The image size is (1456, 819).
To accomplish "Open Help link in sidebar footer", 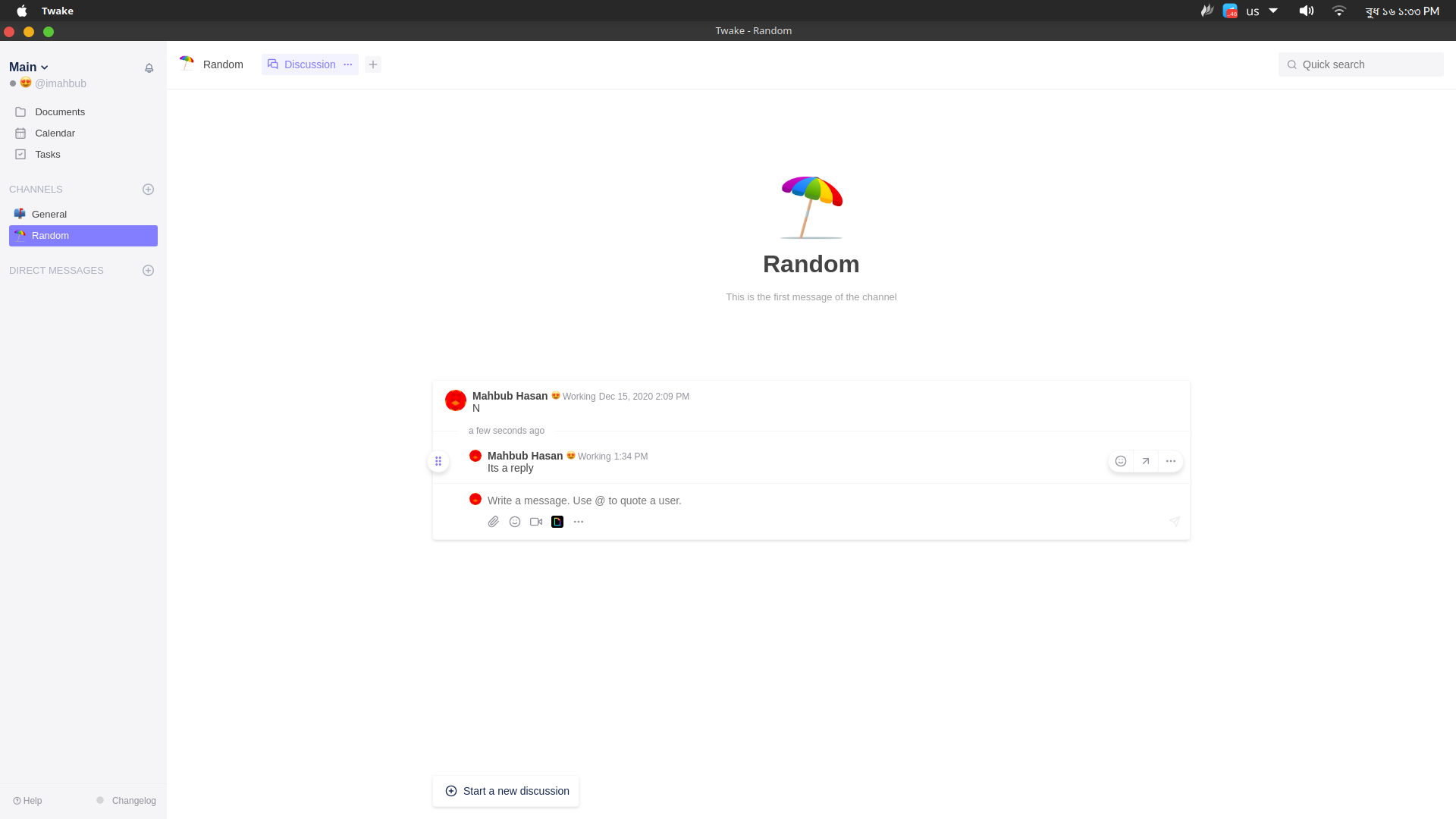I will pyautogui.click(x=27, y=801).
